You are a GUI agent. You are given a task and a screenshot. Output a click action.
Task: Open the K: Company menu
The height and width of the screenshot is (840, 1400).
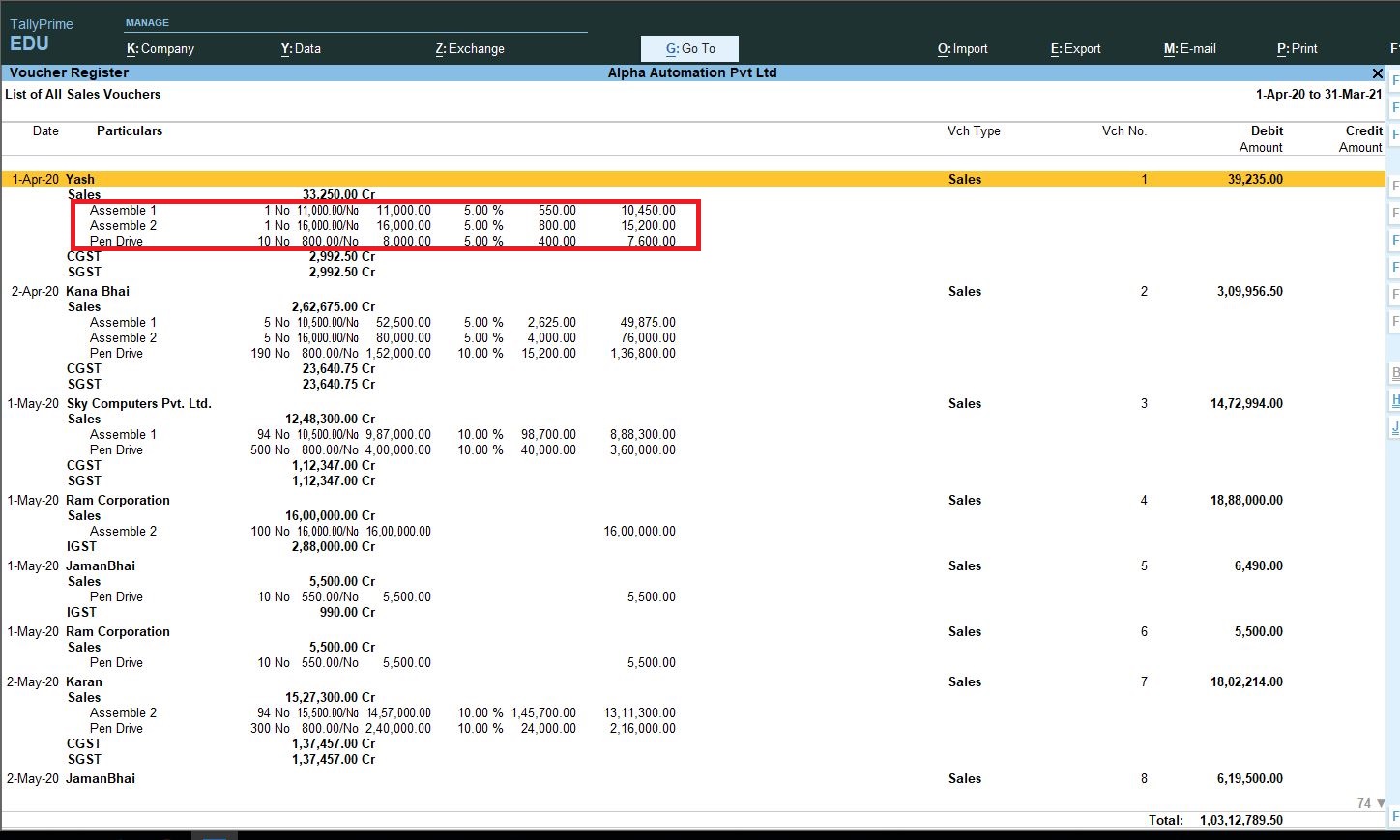160,48
